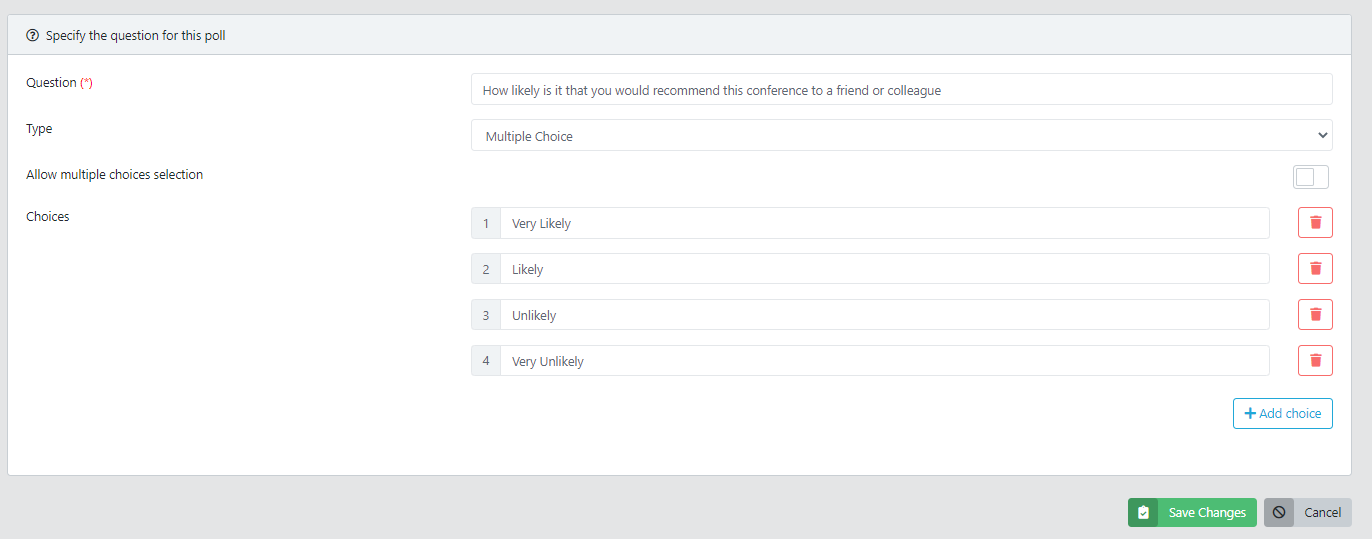
Task: Click the number 1 choice label
Action: coord(486,223)
